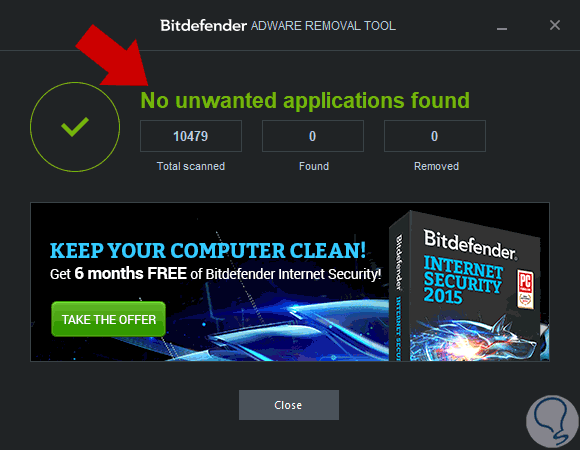Click the Removed label text
Image resolution: width=580 pixels, height=450 pixels.
click(x=436, y=166)
